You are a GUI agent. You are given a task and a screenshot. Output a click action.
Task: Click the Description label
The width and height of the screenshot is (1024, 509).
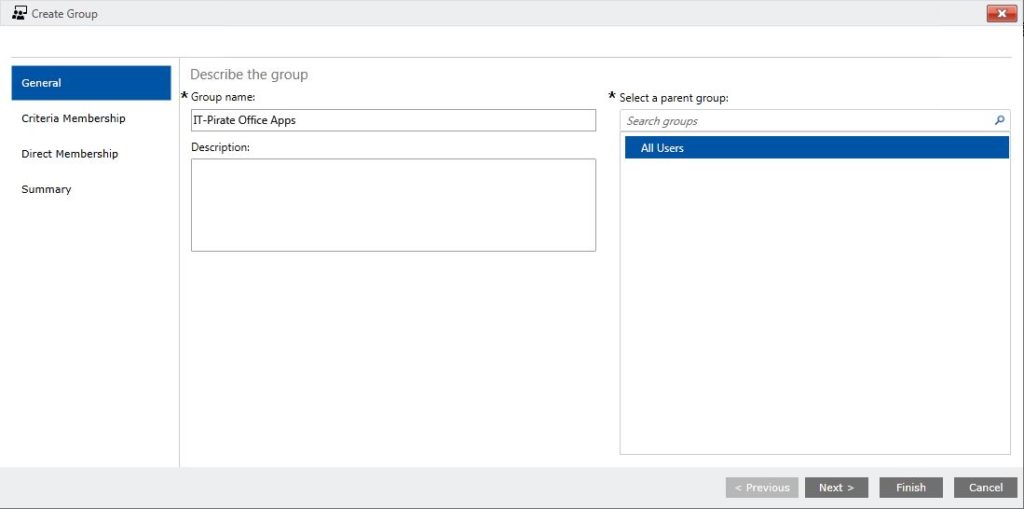220,148
